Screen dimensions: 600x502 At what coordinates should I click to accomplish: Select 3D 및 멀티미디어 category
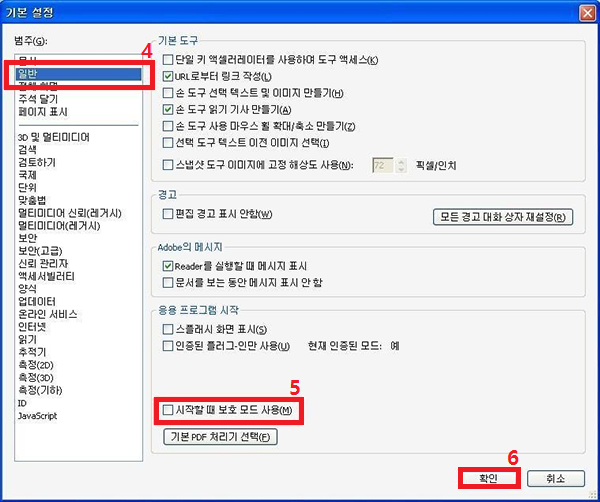[x=54, y=137]
